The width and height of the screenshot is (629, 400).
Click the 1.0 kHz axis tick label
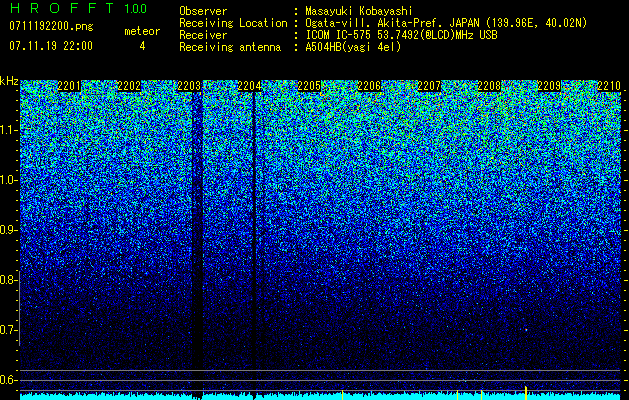[x=8, y=180]
